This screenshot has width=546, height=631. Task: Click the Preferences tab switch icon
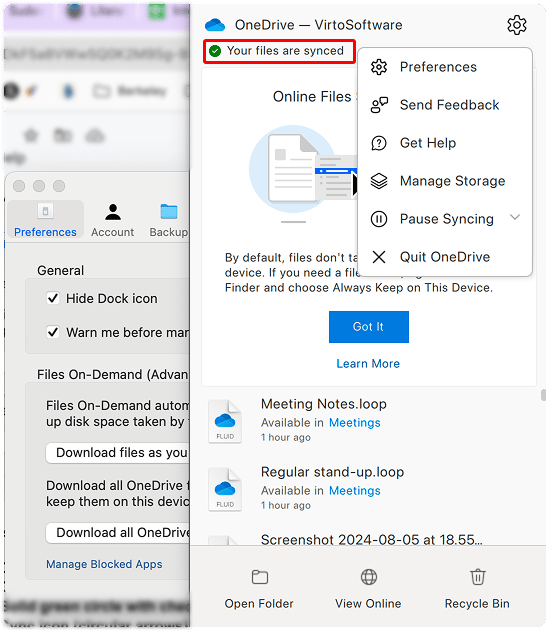point(45,211)
